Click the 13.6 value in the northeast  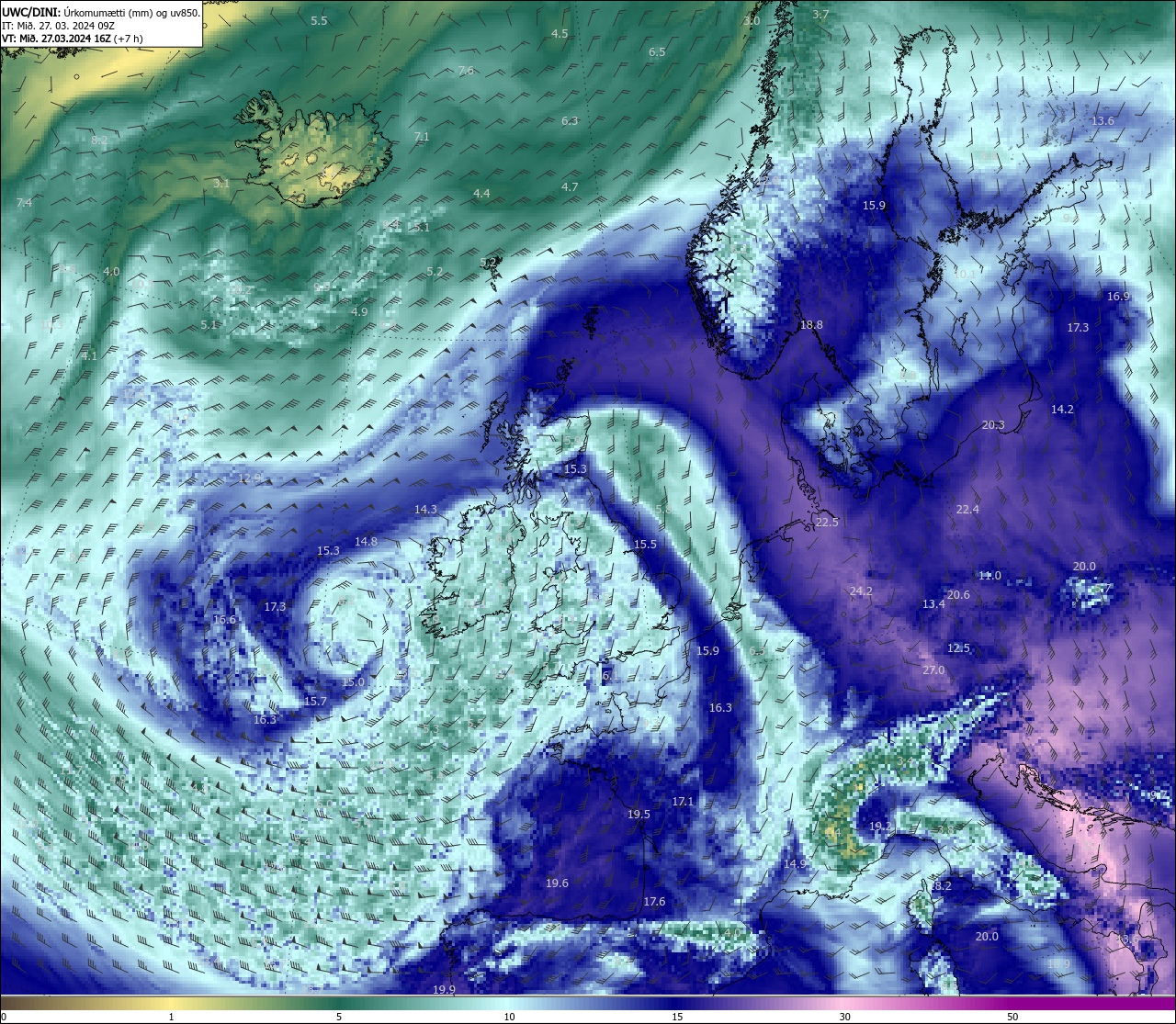tap(1102, 121)
